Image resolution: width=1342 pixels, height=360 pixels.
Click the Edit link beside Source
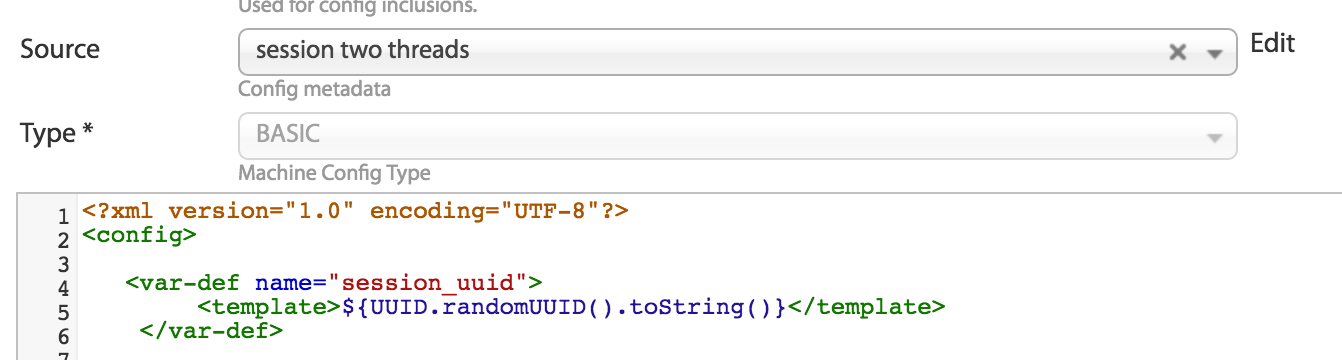pyautogui.click(x=1273, y=43)
